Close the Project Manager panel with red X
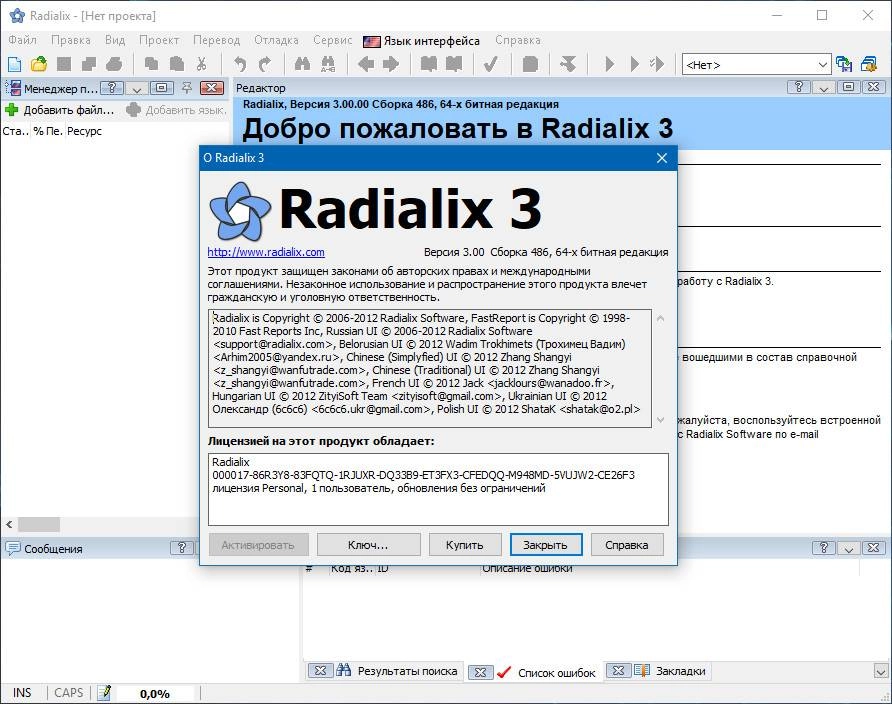 (212, 88)
